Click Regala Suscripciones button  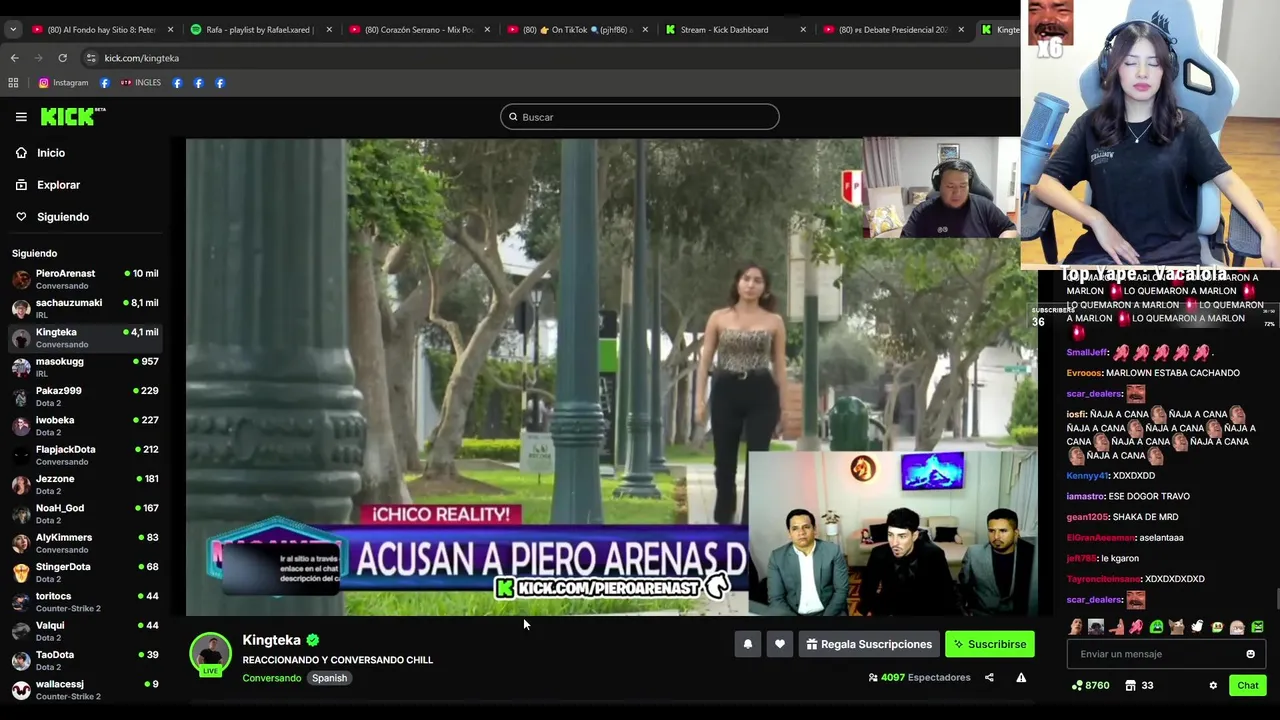point(869,644)
